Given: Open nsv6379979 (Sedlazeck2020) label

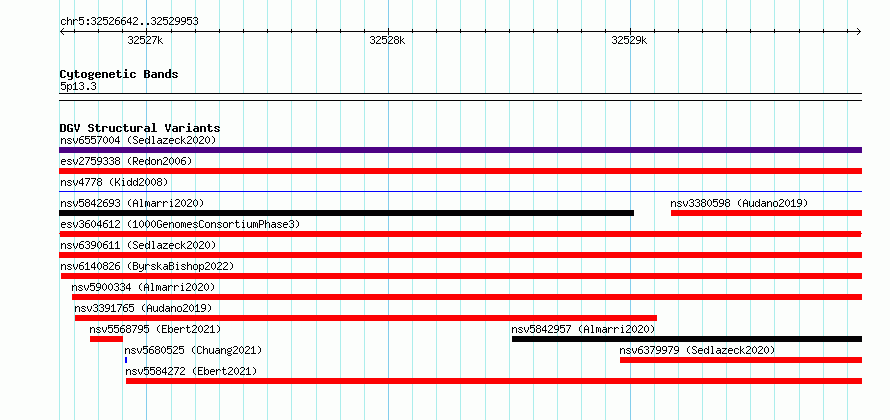Looking at the screenshot, I should coord(697,350).
